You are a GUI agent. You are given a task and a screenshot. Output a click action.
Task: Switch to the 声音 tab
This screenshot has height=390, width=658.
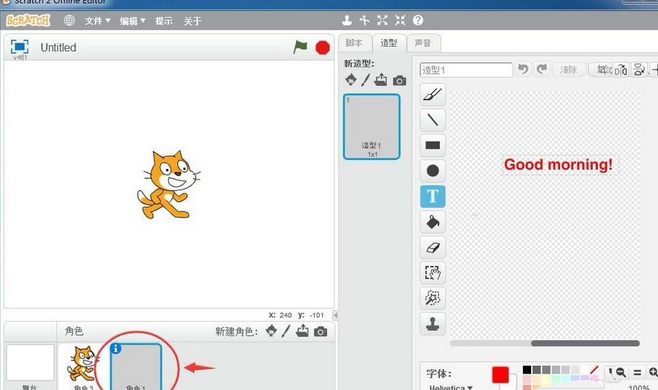point(423,43)
